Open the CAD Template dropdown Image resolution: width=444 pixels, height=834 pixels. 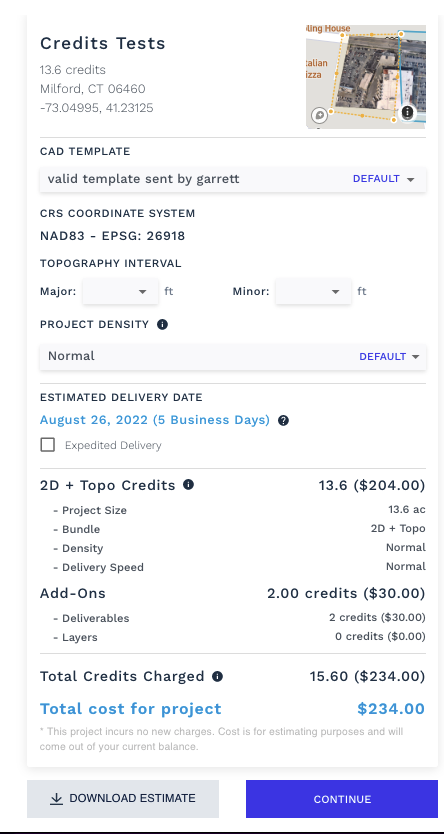point(233,179)
